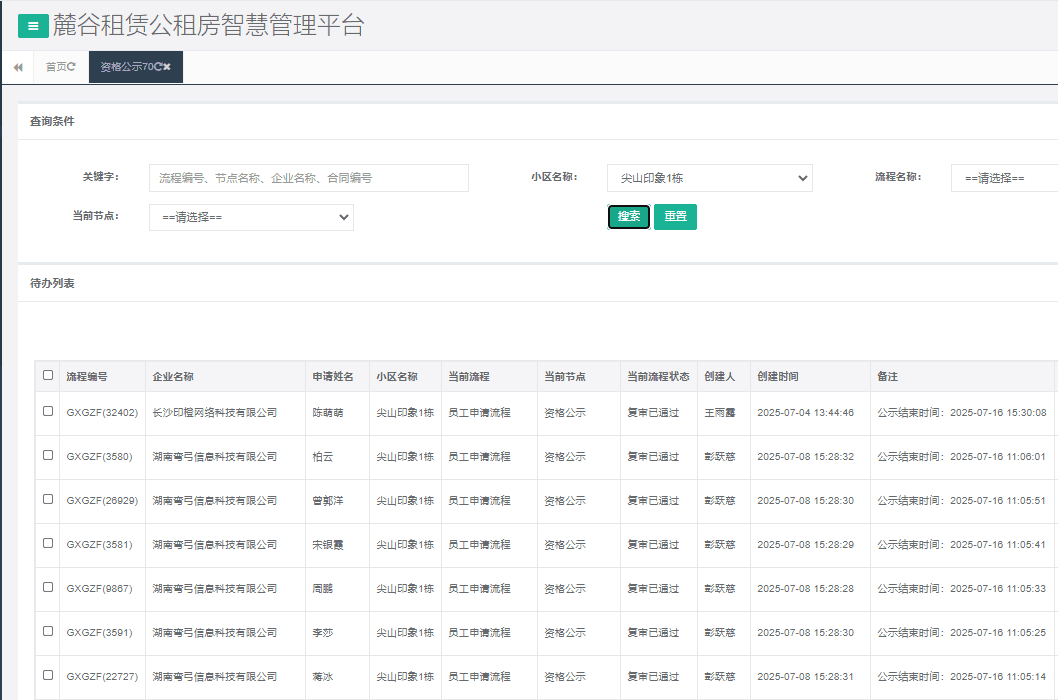
Task: Click the 搜索 button
Action: [x=629, y=217]
